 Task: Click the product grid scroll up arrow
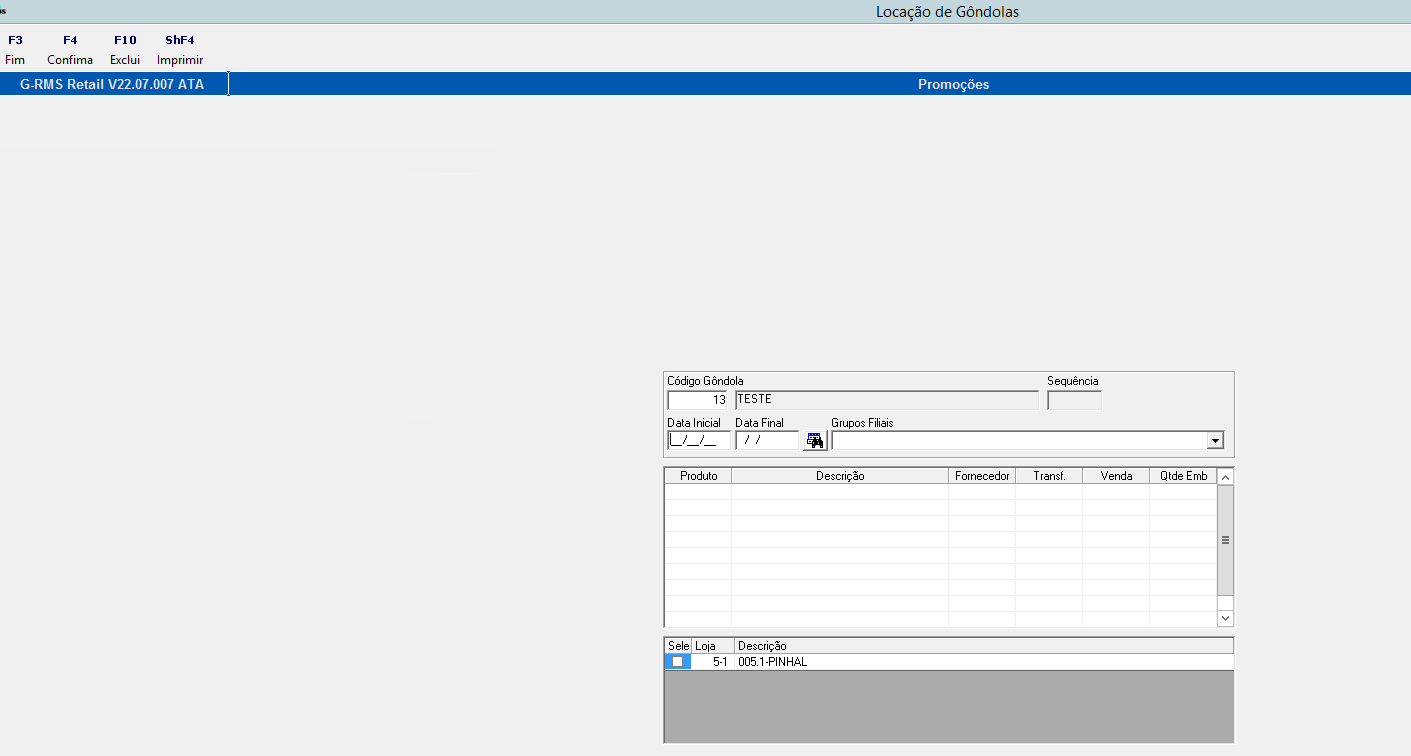coord(1225,476)
